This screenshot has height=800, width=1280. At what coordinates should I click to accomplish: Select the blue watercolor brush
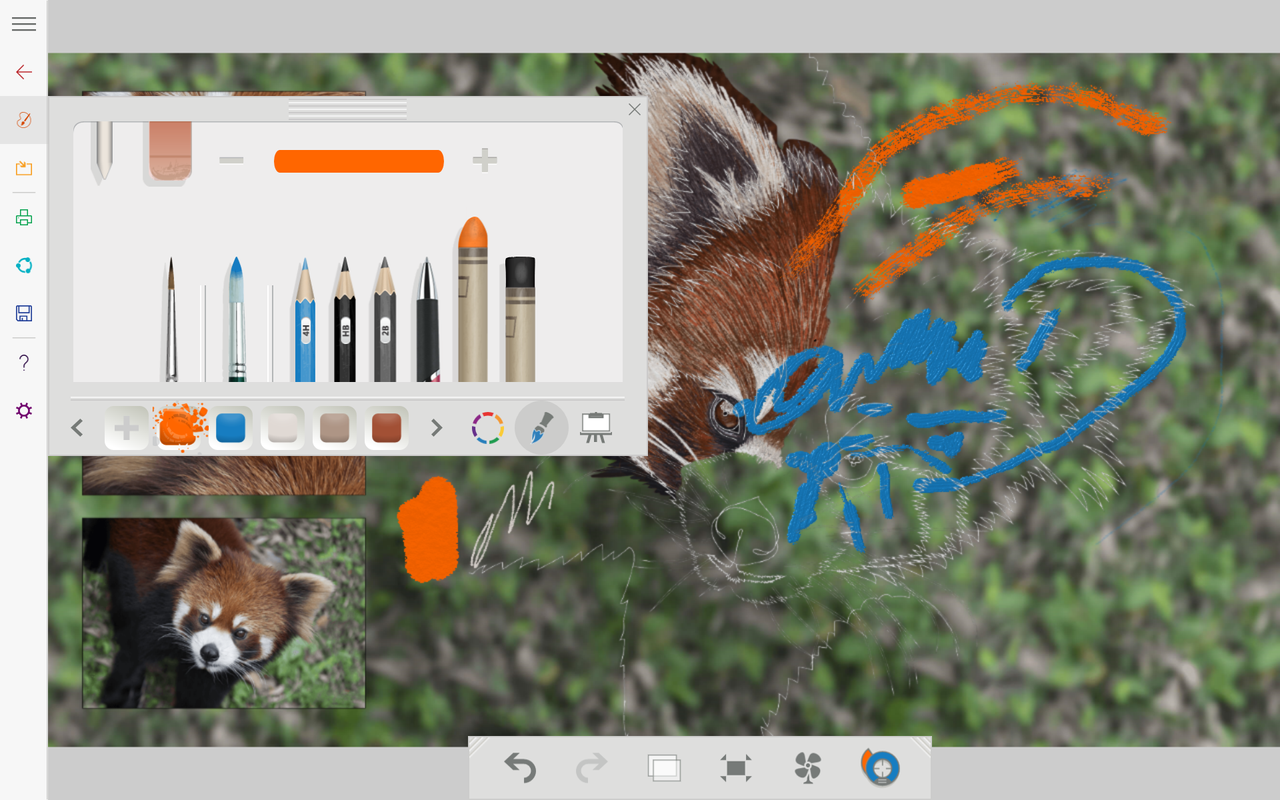click(x=236, y=319)
